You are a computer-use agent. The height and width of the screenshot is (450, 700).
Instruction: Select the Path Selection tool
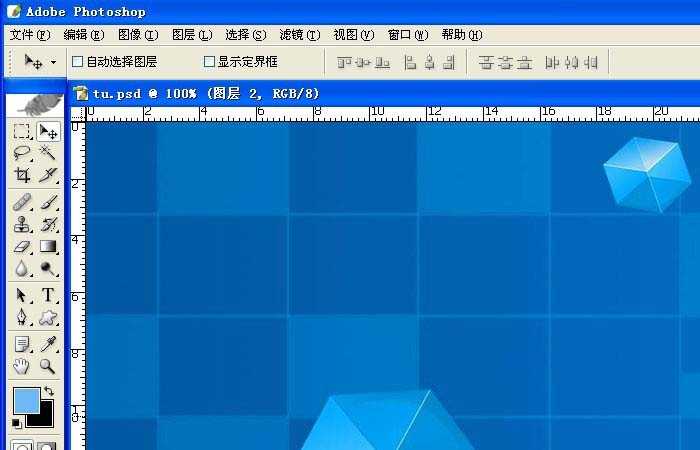tap(21, 295)
